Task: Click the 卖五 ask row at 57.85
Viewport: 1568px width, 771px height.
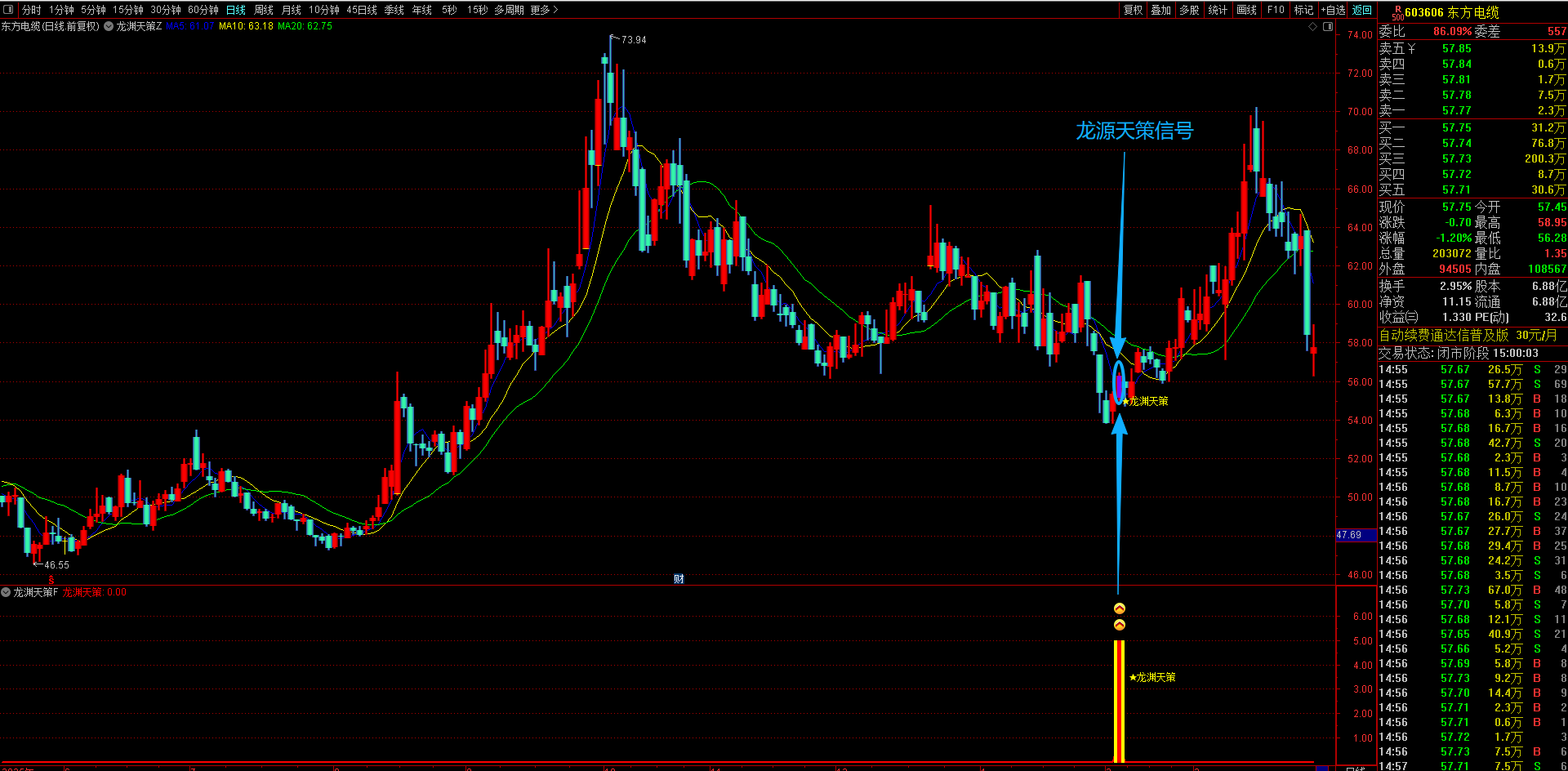Action: point(1472,49)
